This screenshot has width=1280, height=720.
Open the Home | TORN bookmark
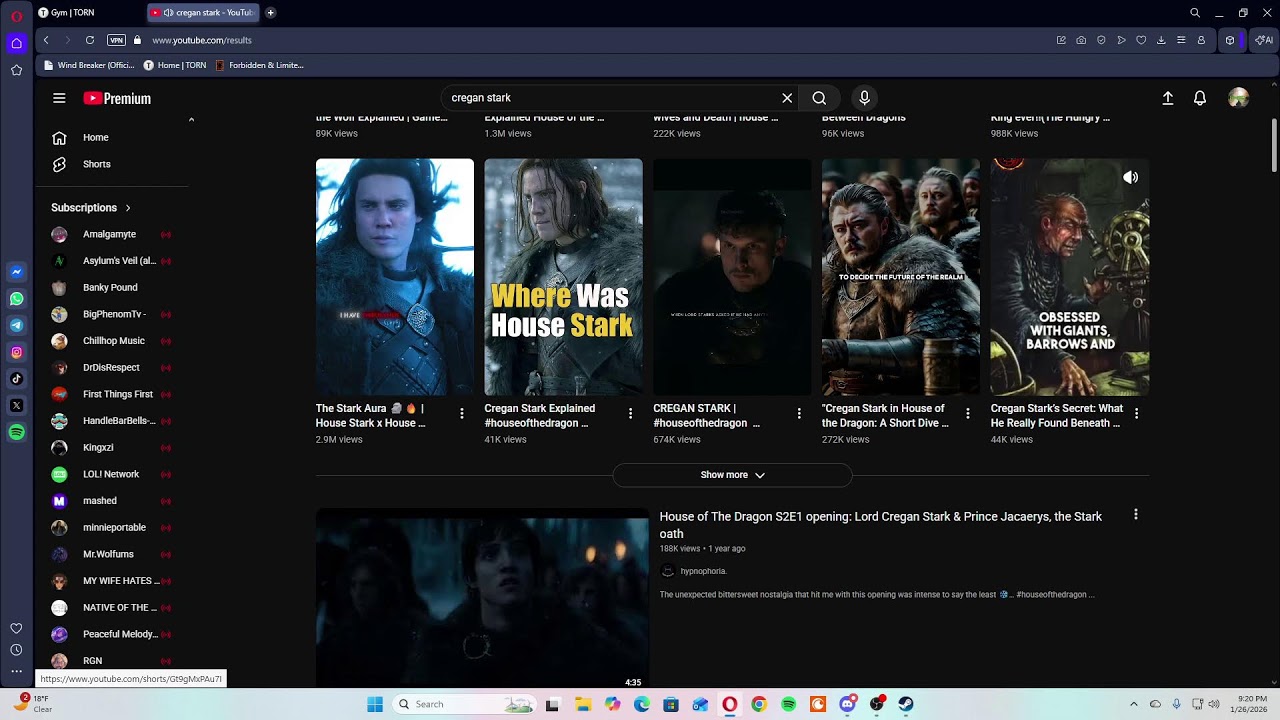(x=175, y=65)
